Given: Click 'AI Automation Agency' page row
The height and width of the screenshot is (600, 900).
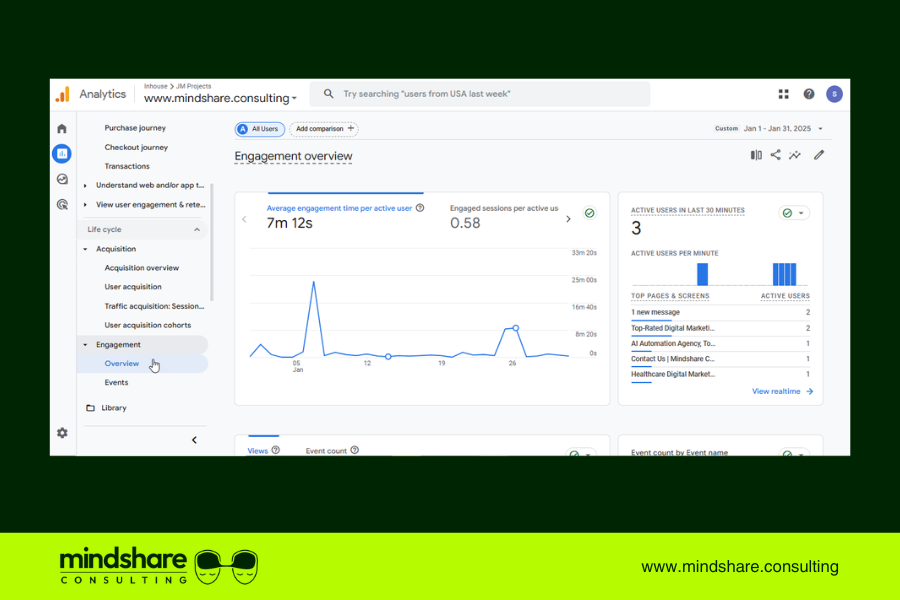Looking at the screenshot, I should tap(720, 343).
